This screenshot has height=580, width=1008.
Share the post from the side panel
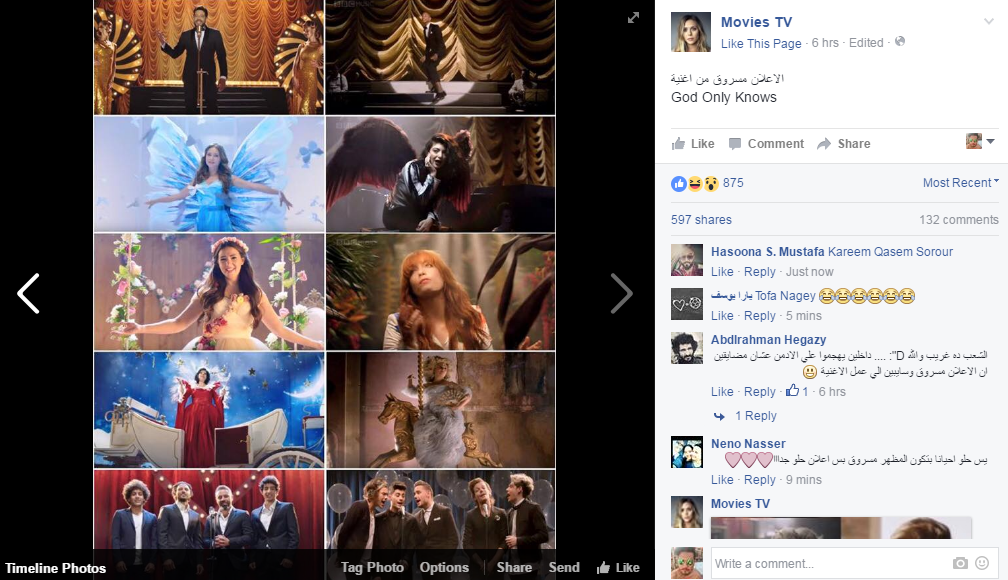[x=843, y=143]
